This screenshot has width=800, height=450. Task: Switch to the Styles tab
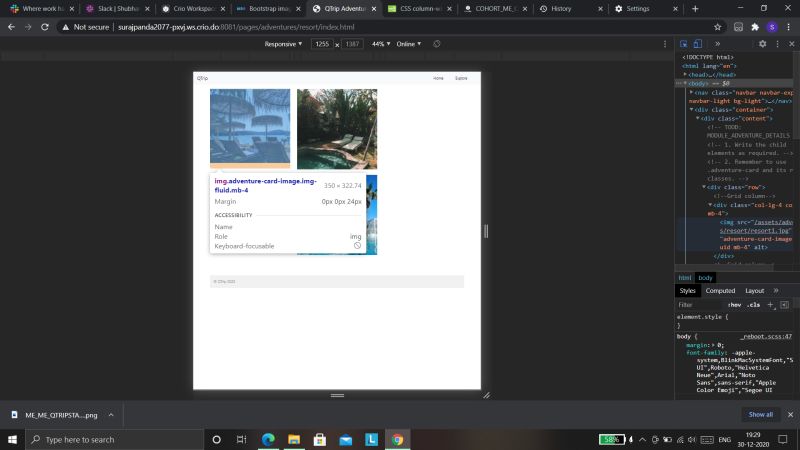pos(687,291)
